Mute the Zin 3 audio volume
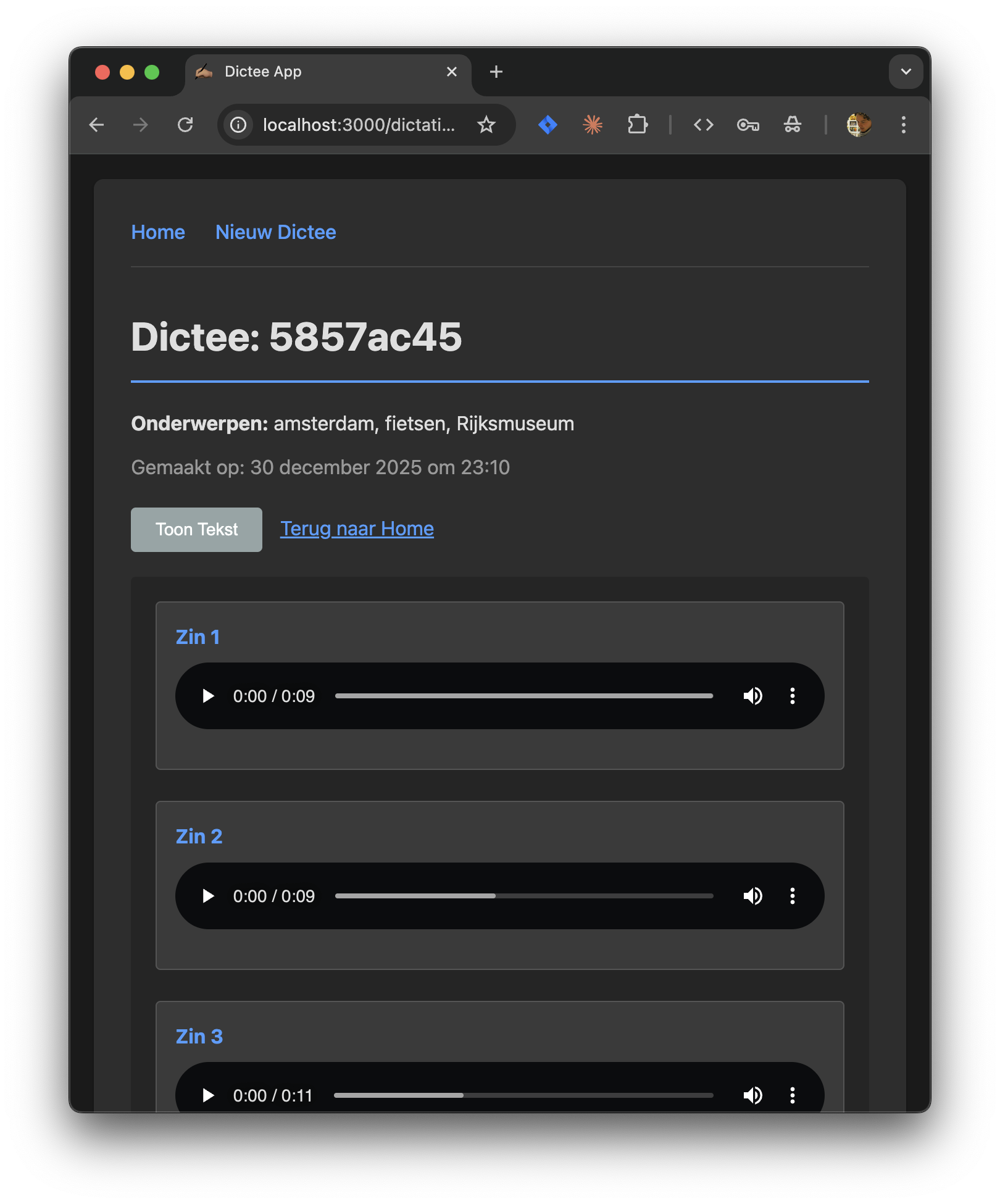 (752, 1095)
